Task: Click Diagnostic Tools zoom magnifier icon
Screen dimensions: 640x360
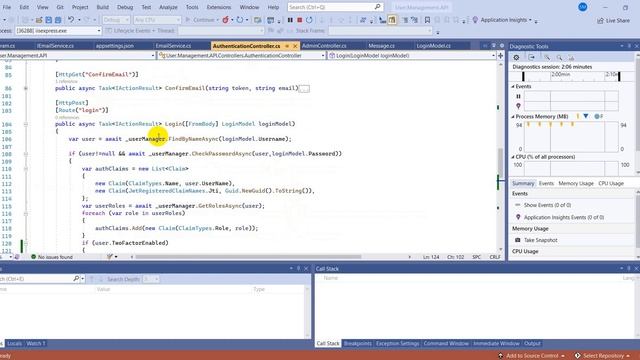Action: (x=559, y=58)
